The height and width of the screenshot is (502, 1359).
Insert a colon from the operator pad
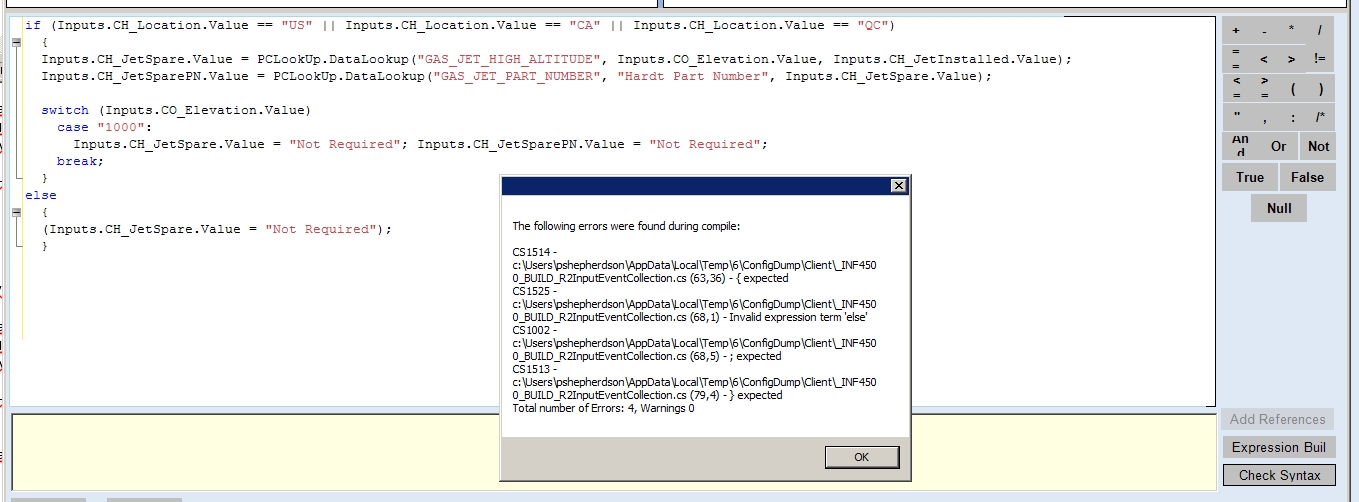pos(1292,117)
